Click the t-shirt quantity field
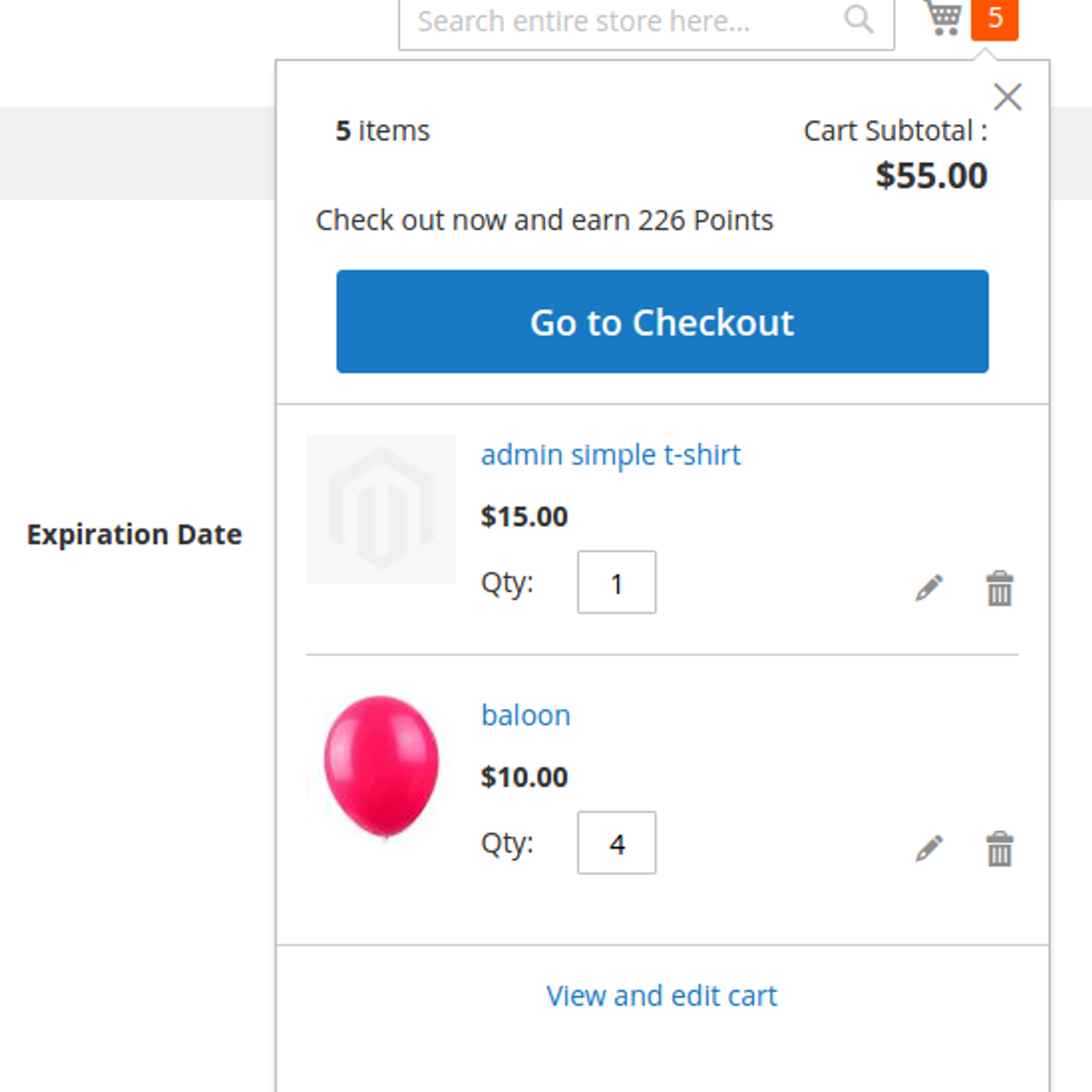Viewport: 1092px width, 1092px height. (x=616, y=582)
